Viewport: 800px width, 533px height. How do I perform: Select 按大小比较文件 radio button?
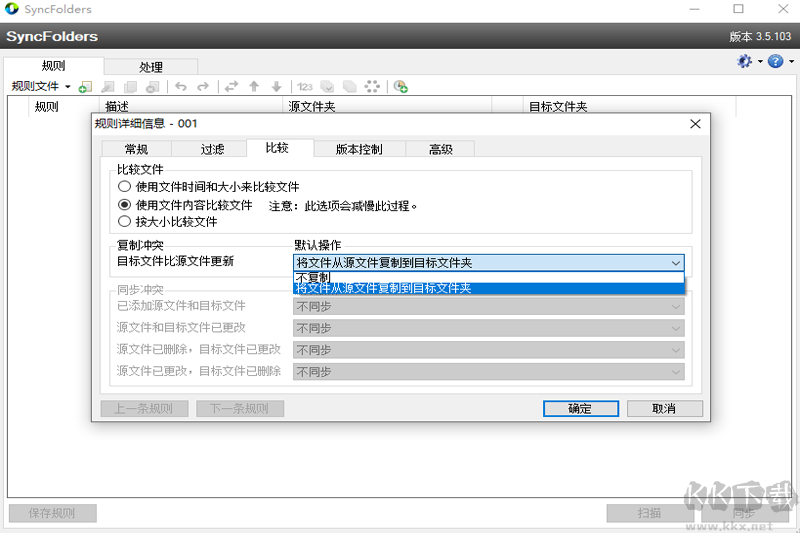[x=124, y=221]
